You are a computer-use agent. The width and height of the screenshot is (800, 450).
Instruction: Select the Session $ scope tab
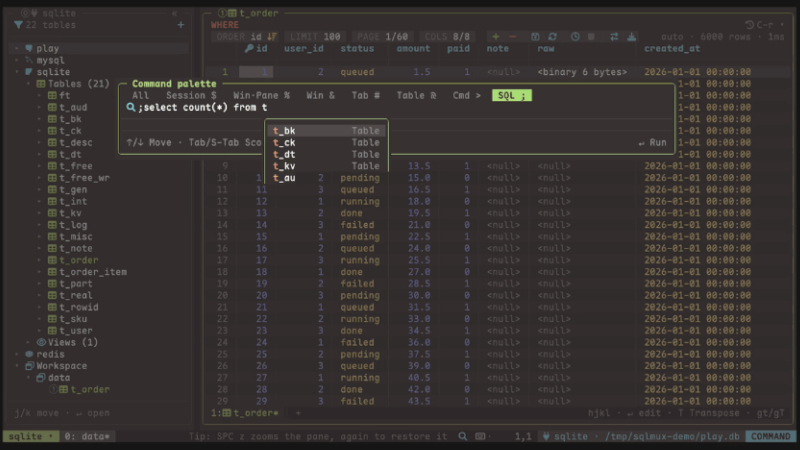coord(191,95)
